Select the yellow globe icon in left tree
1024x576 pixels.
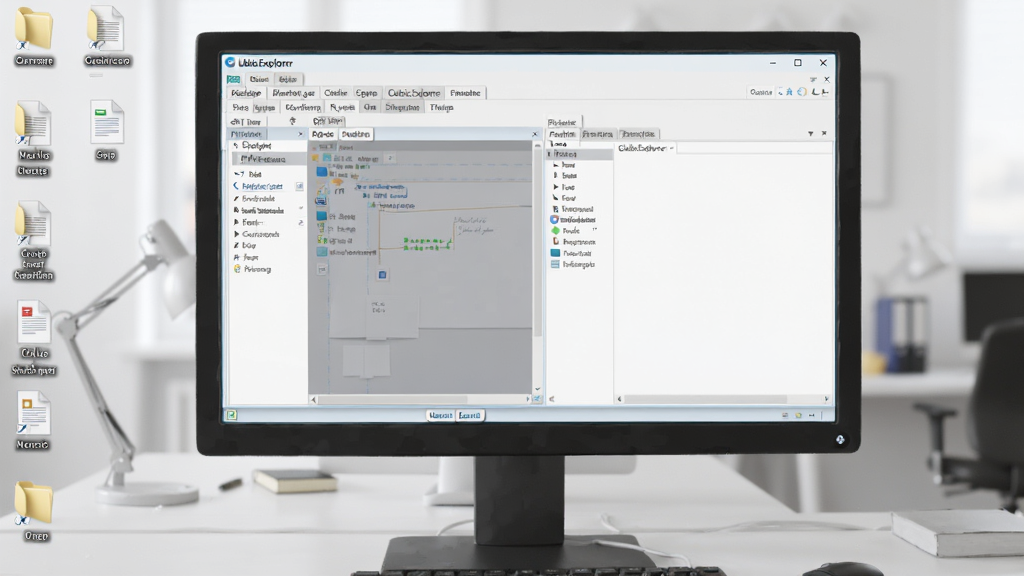tap(237, 269)
